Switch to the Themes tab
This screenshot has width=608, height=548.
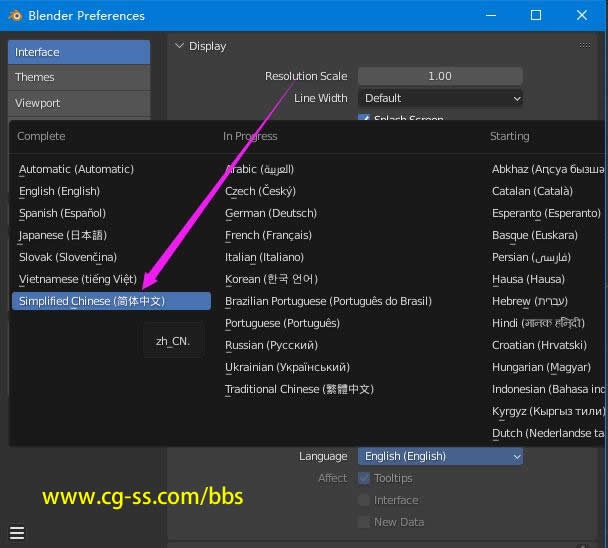tap(78, 77)
